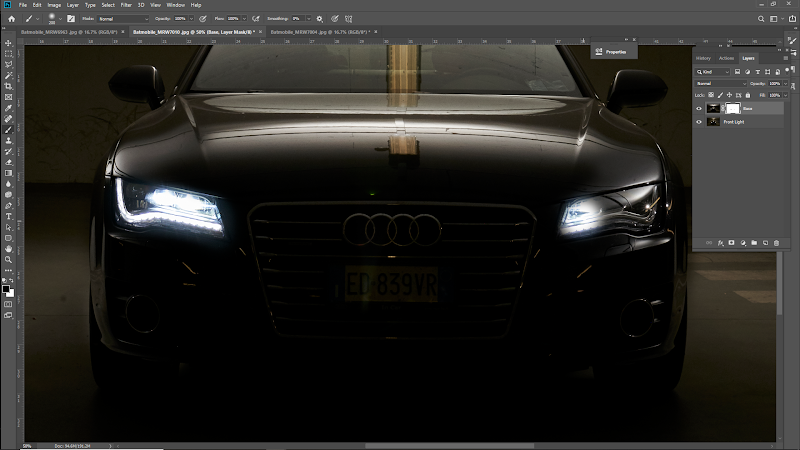Screen dimensions: 800x450
Task: Select the Front Light layer thumbnail
Action: click(x=713, y=122)
